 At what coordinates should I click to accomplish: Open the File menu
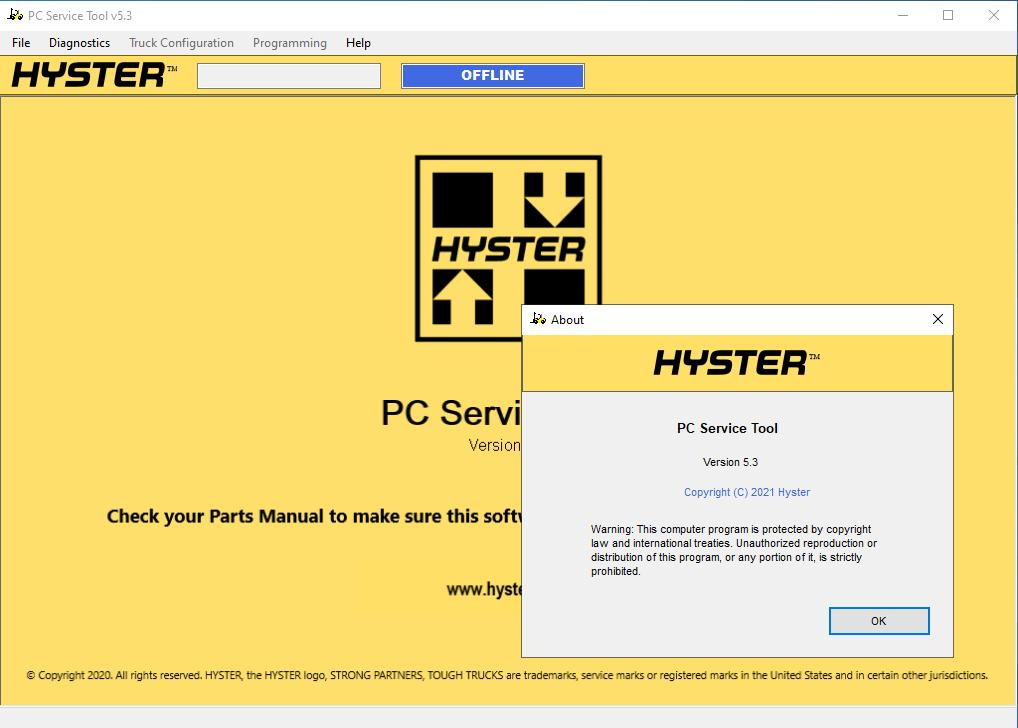coord(21,43)
